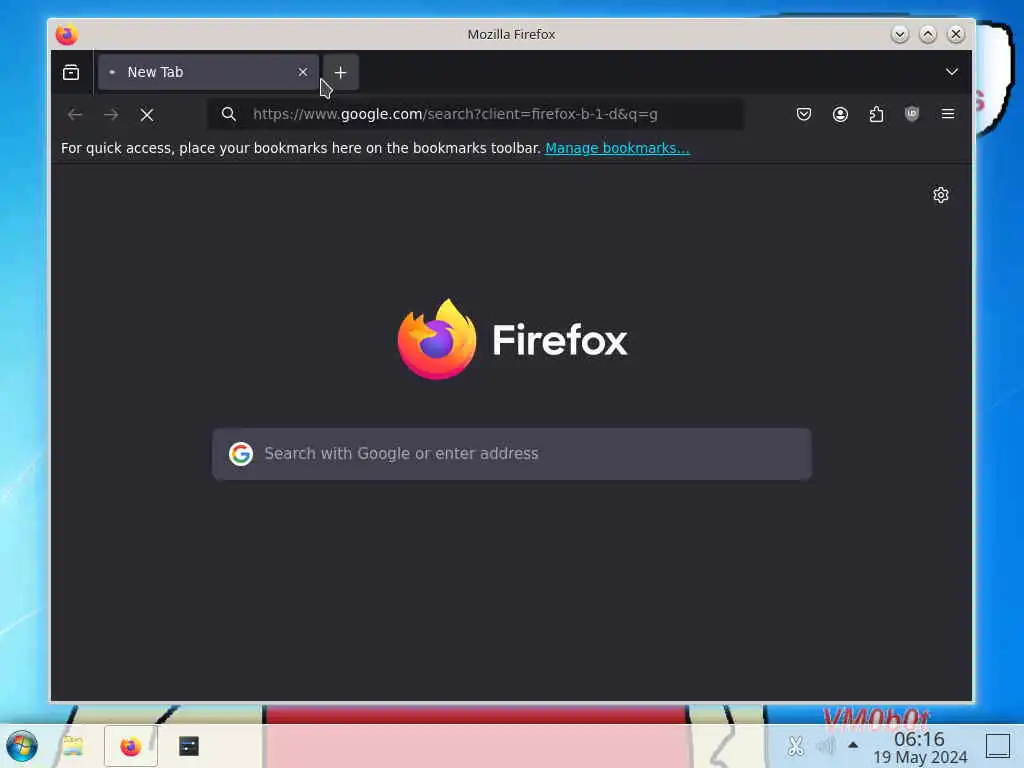Expand the list all tabs chevron
The height and width of the screenshot is (768, 1024).
pos(952,72)
